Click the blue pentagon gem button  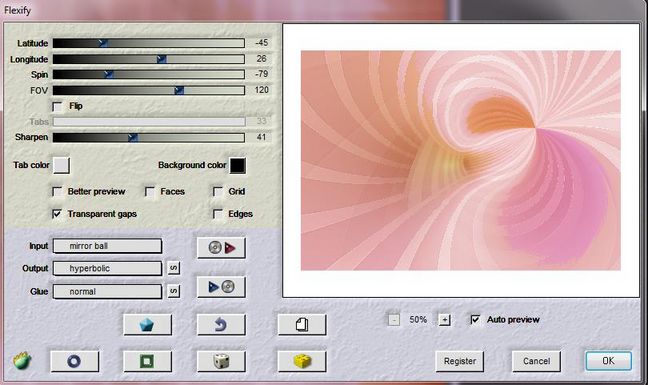[x=147, y=325]
